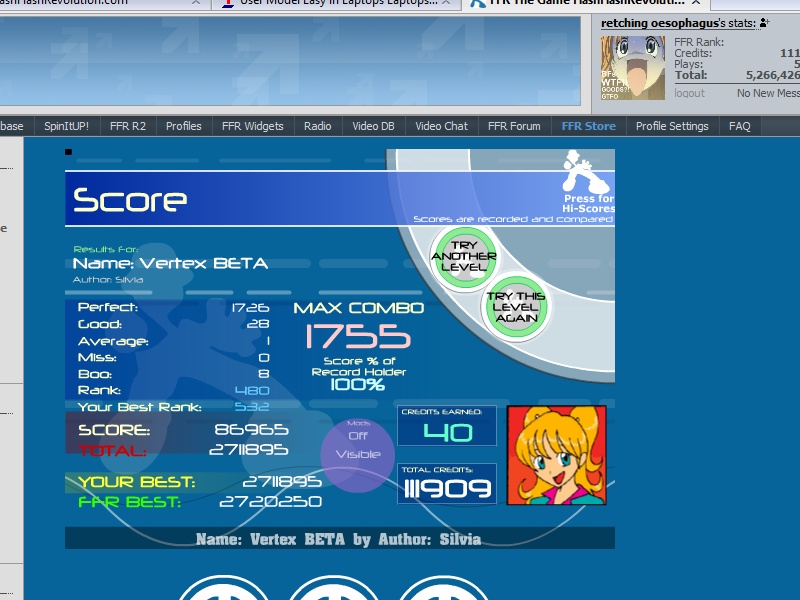Click the user avatar picture
The height and width of the screenshot is (600, 800).
point(633,67)
